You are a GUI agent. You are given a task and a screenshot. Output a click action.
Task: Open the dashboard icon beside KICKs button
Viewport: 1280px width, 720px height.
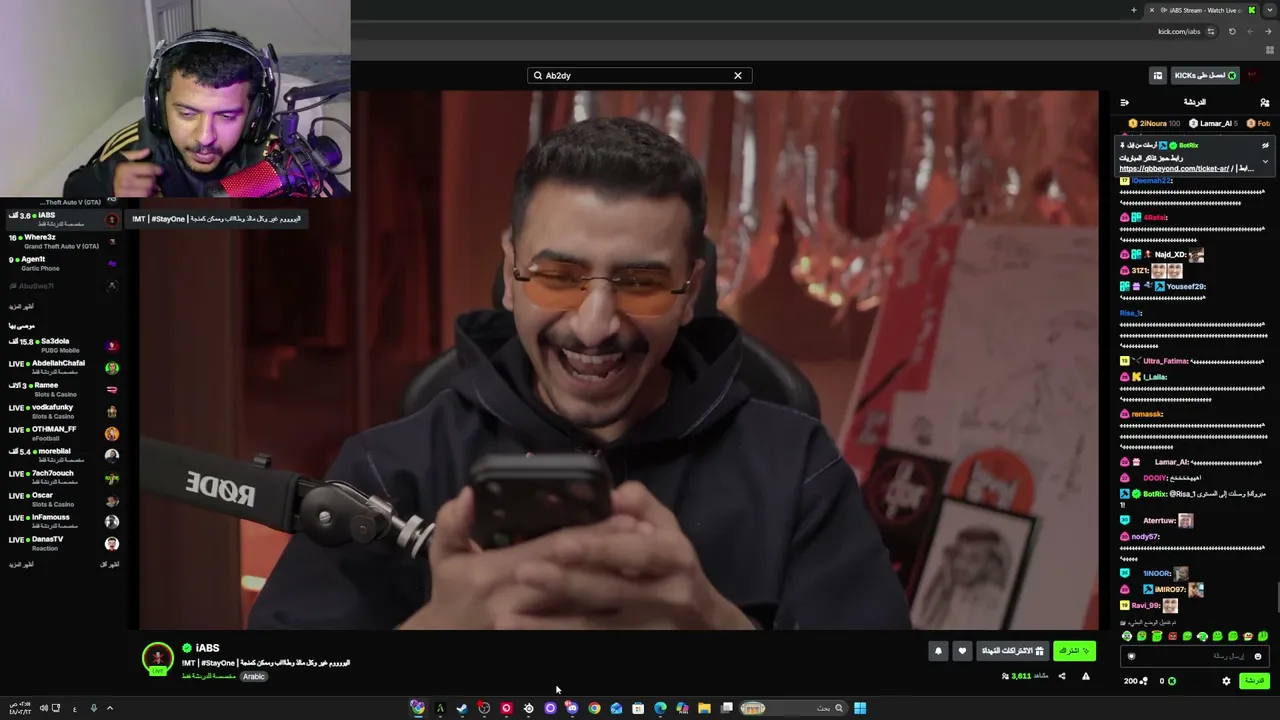[1158, 76]
